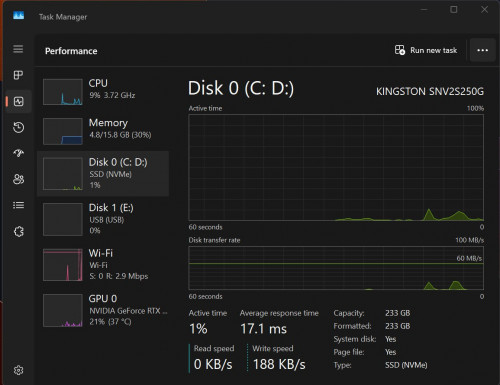Select Disk 1 (E:) USB item
Screen dimensions: 500x385
click(x=103, y=219)
